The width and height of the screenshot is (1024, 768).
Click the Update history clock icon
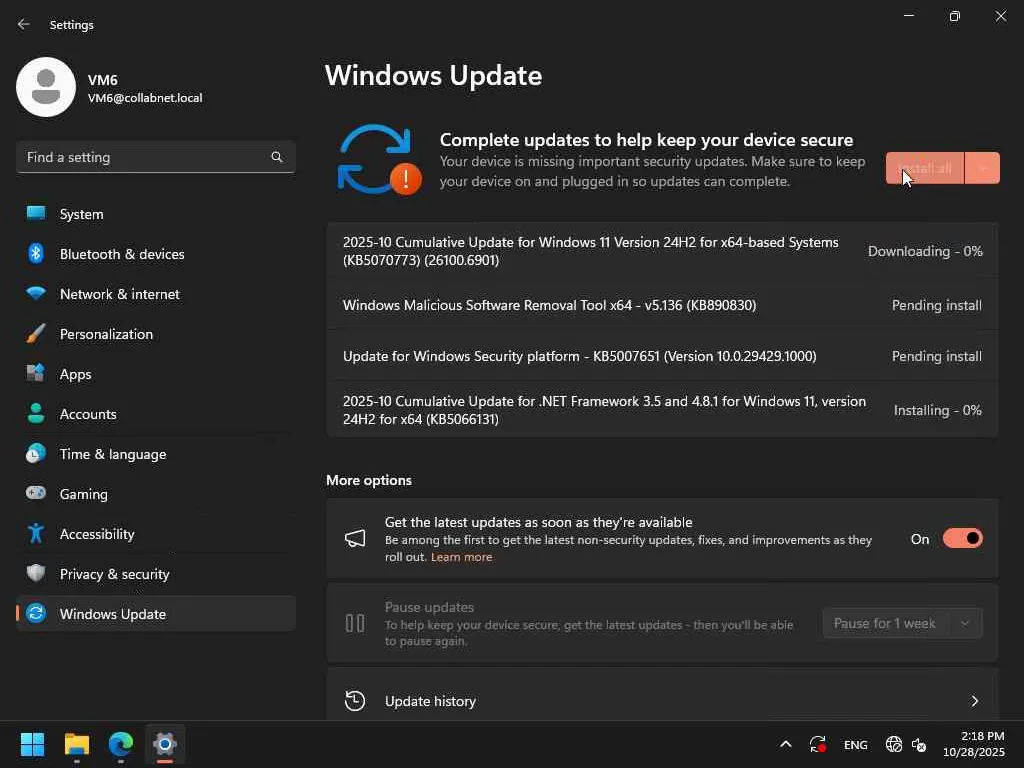pyautogui.click(x=355, y=701)
